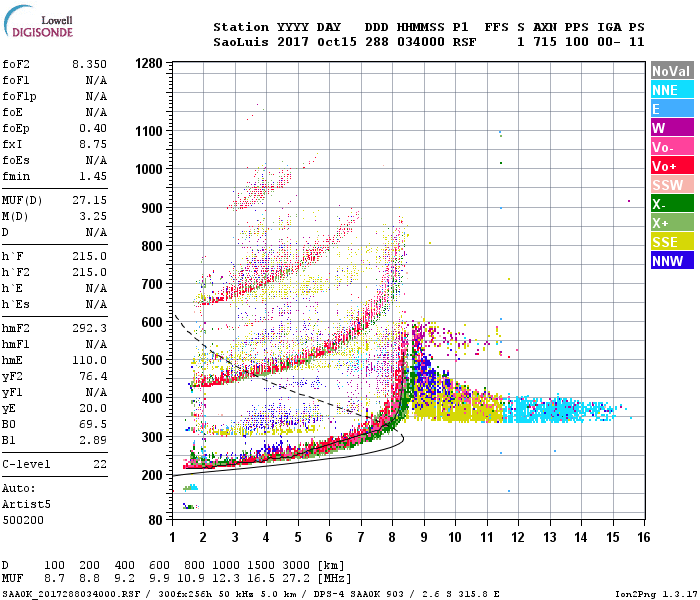
Task: Click the hmE value 110.0
Action: [89, 360]
